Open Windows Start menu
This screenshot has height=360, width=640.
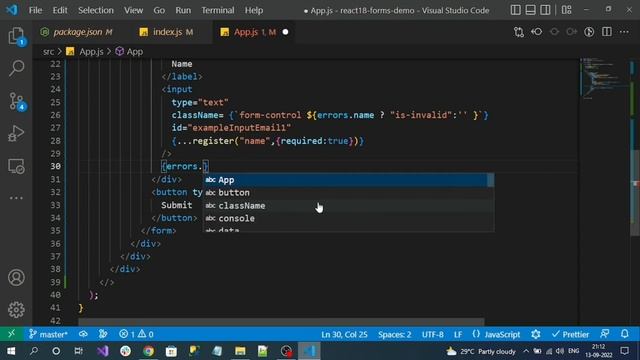pyautogui.click(x=11, y=351)
